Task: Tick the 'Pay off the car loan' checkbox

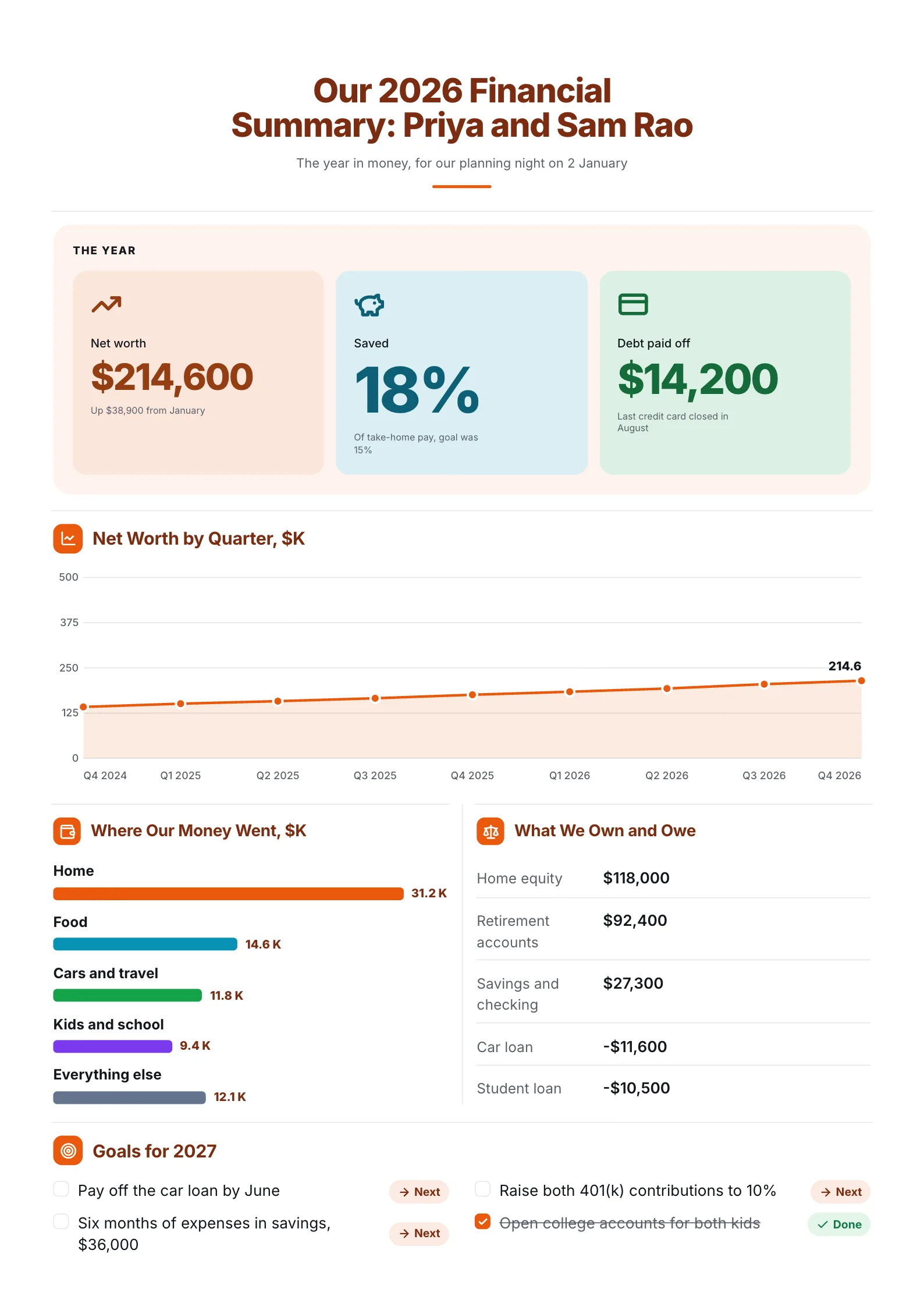Action: 61,1189
